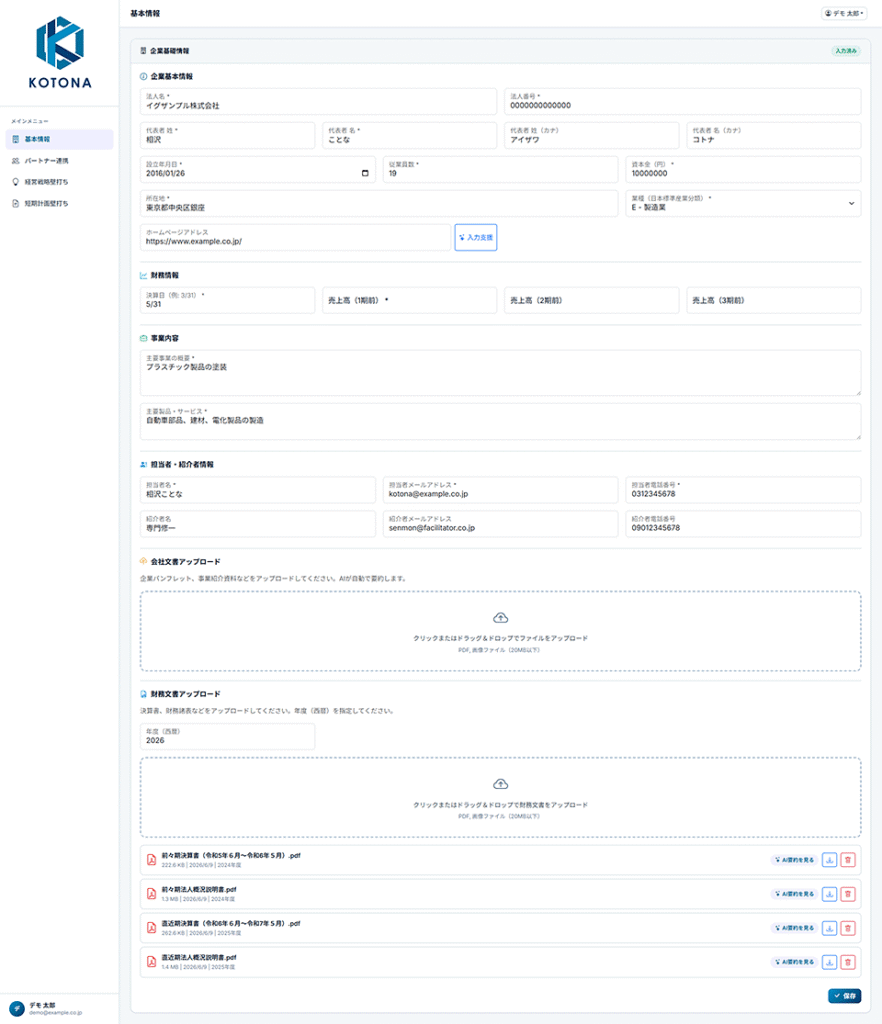
Task: Click the 前々期決算書（令和5年6月〜令和6年5月）.pdf filename
Action: coord(231,856)
